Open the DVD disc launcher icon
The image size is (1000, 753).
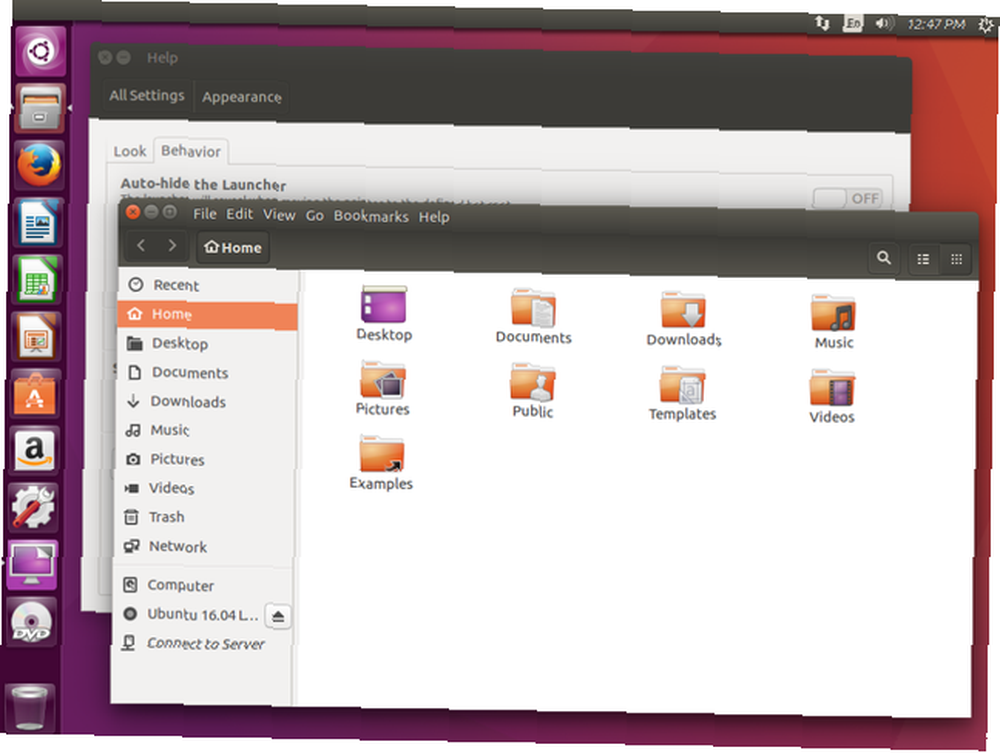pos(31,622)
